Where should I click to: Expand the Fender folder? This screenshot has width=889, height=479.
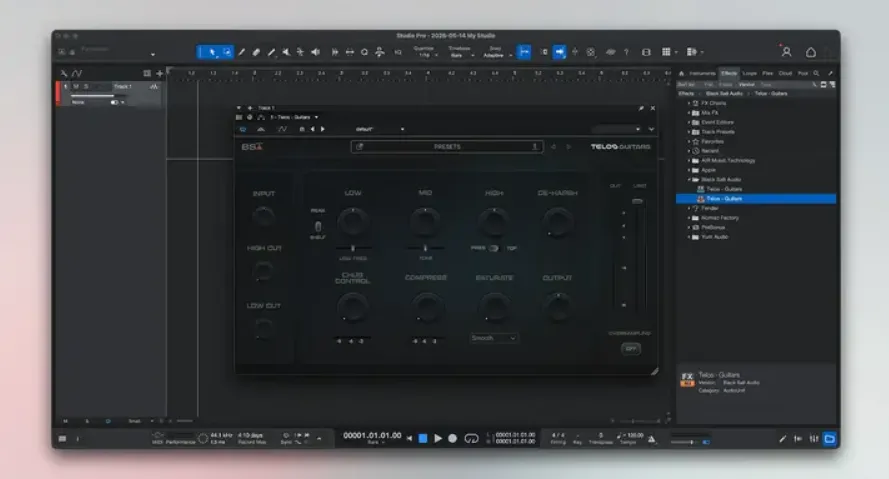click(x=689, y=208)
